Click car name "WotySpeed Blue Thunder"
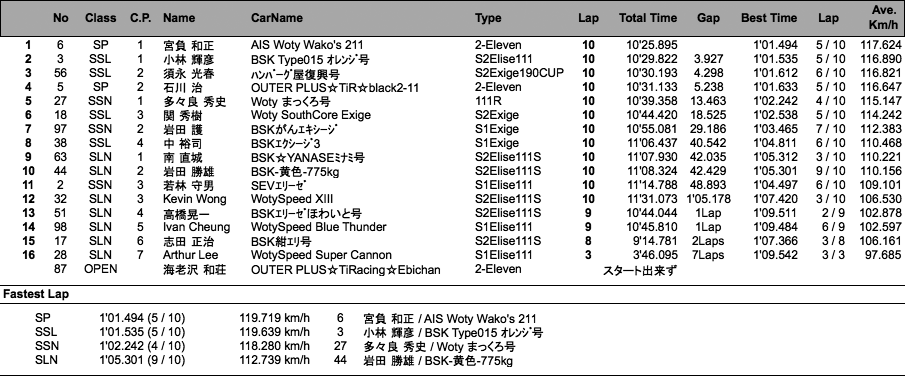The height and width of the screenshot is (376, 905). click(319, 227)
